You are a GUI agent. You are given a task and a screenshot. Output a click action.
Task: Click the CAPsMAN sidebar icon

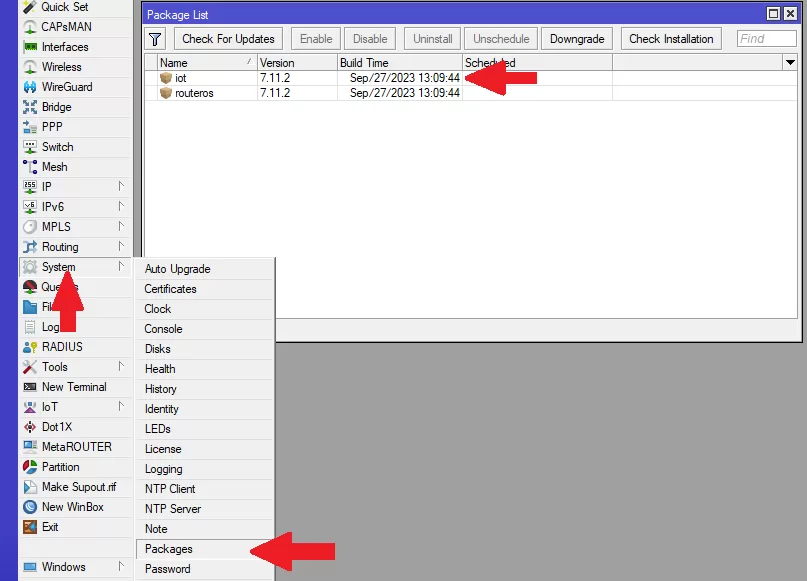pos(30,27)
